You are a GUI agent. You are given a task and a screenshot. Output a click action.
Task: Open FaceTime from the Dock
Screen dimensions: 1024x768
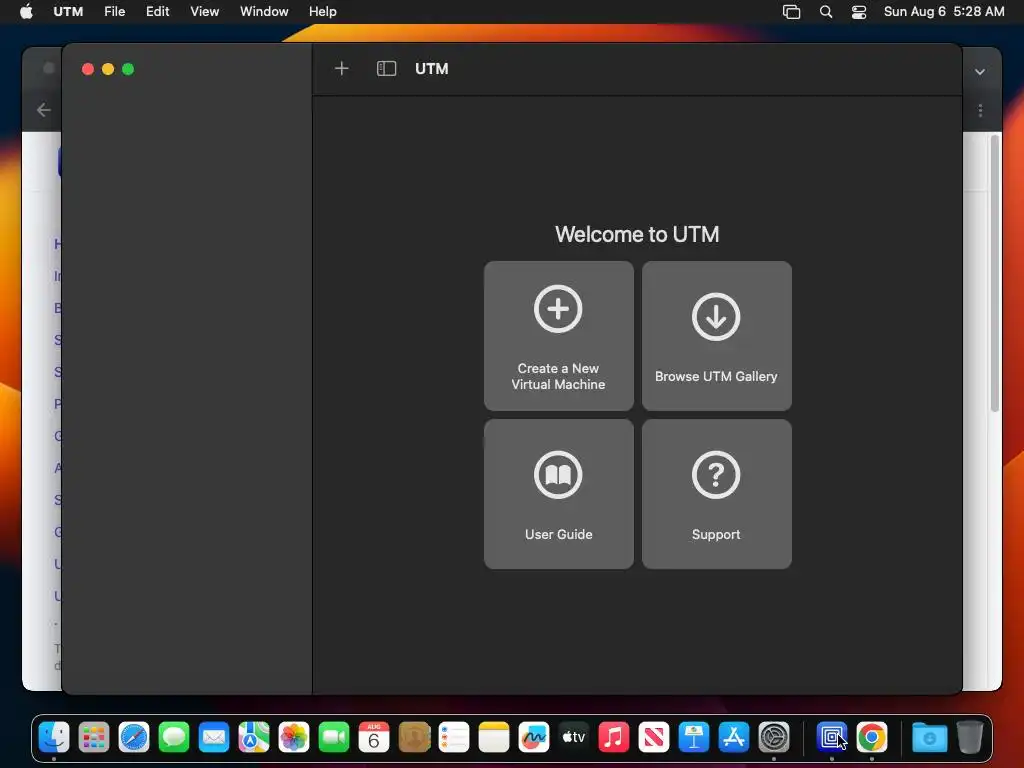[x=334, y=737]
